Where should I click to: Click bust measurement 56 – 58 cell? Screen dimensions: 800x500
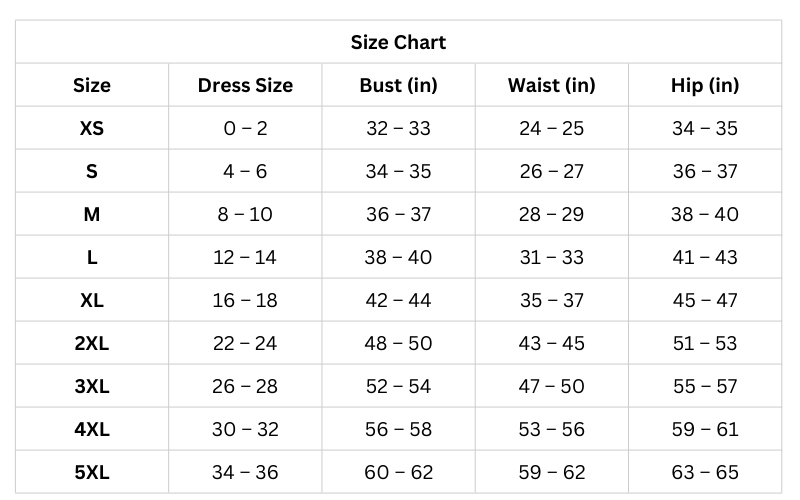[398, 429]
